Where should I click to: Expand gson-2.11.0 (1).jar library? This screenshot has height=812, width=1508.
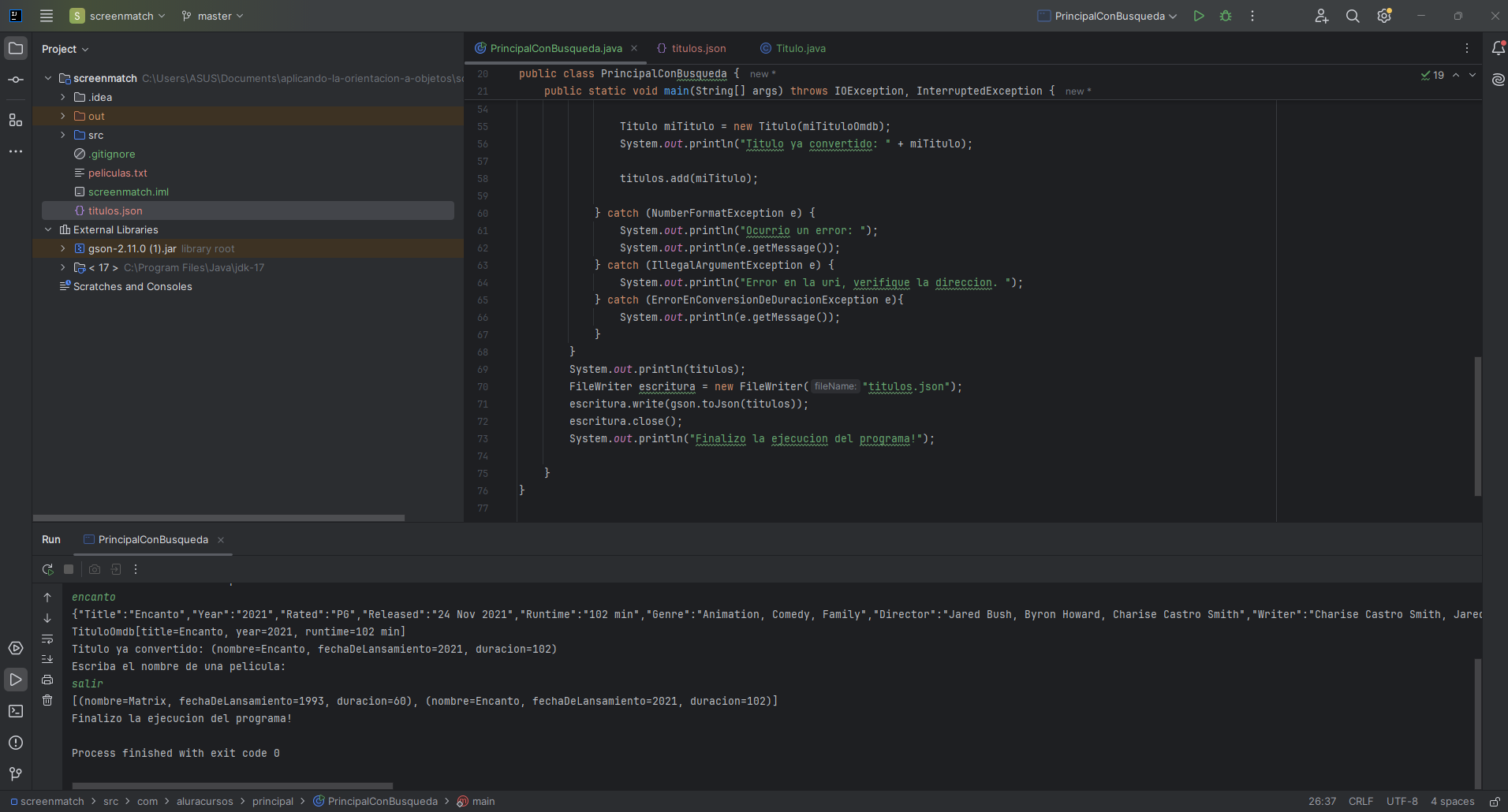(x=63, y=248)
